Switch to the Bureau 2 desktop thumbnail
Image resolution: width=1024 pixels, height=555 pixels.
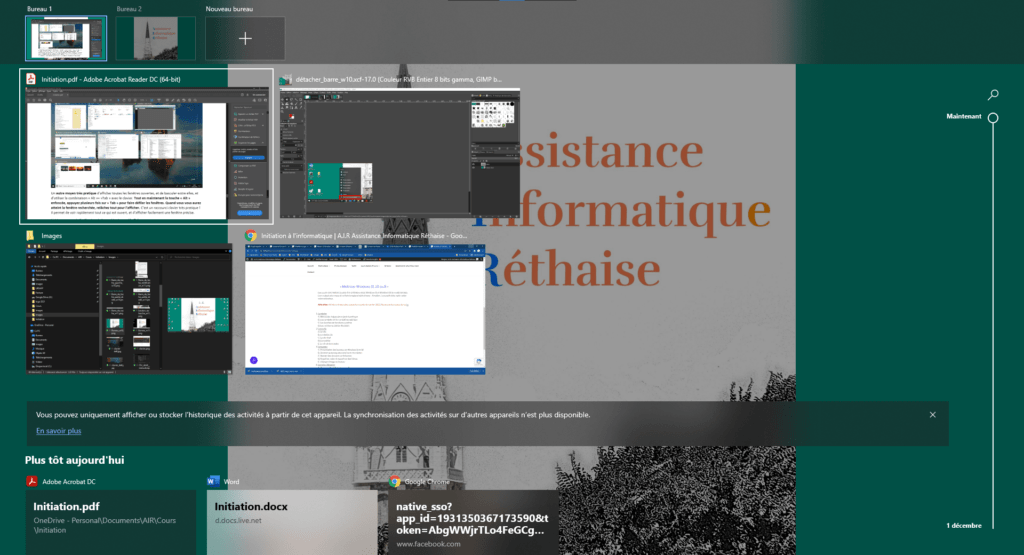[155, 38]
